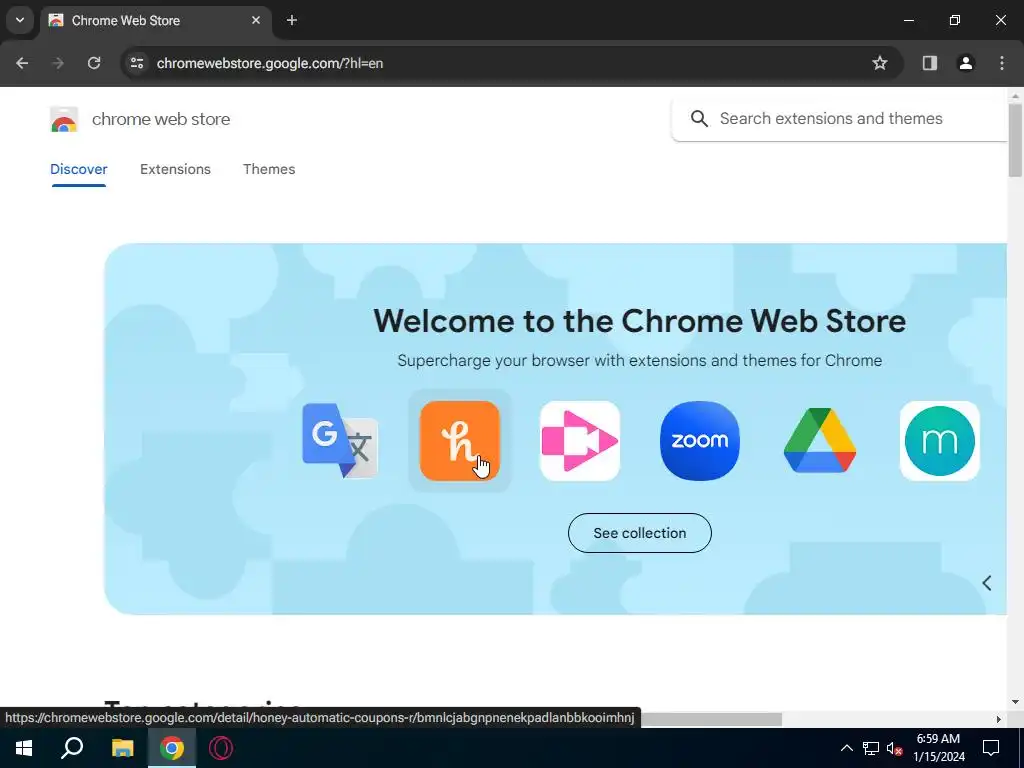Viewport: 1024px width, 768px height.
Task: Open Windows taskbar search
Action: pyautogui.click(x=72, y=748)
